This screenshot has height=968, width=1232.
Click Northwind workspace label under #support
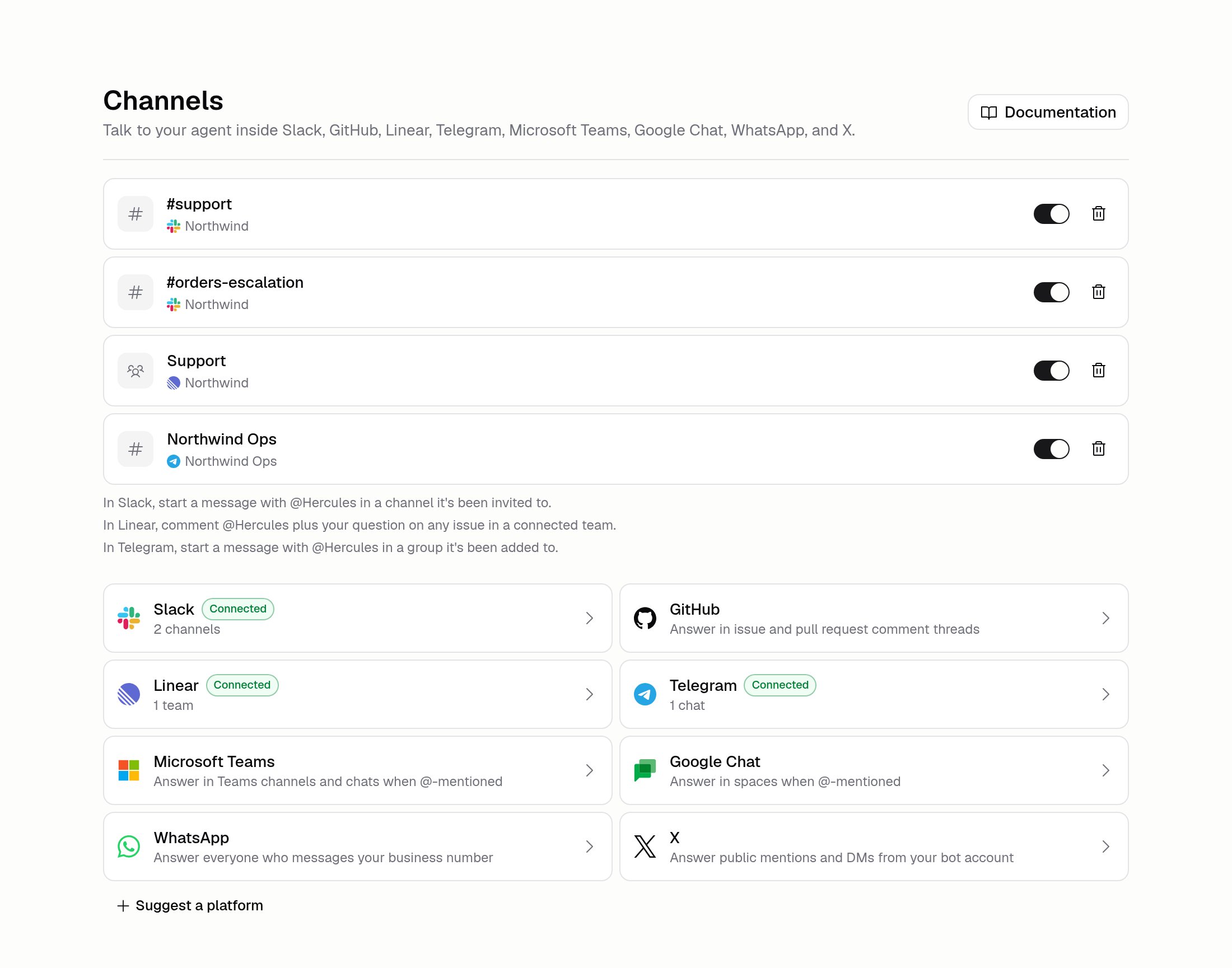click(x=217, y=226)
